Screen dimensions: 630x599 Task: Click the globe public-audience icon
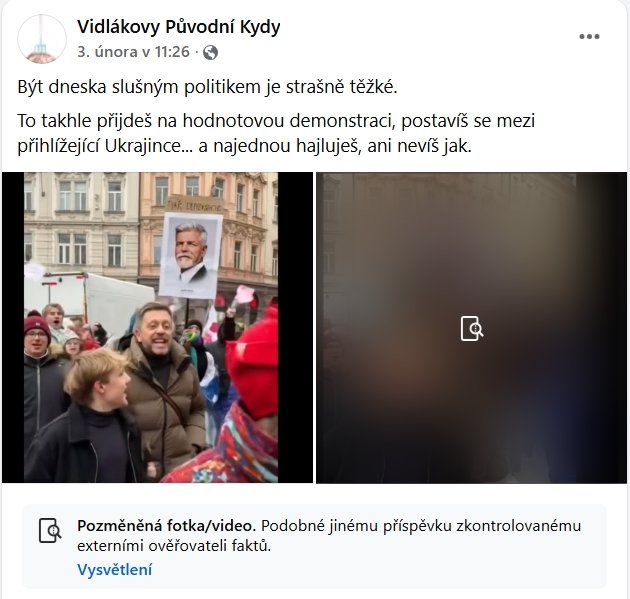[211, 52]
